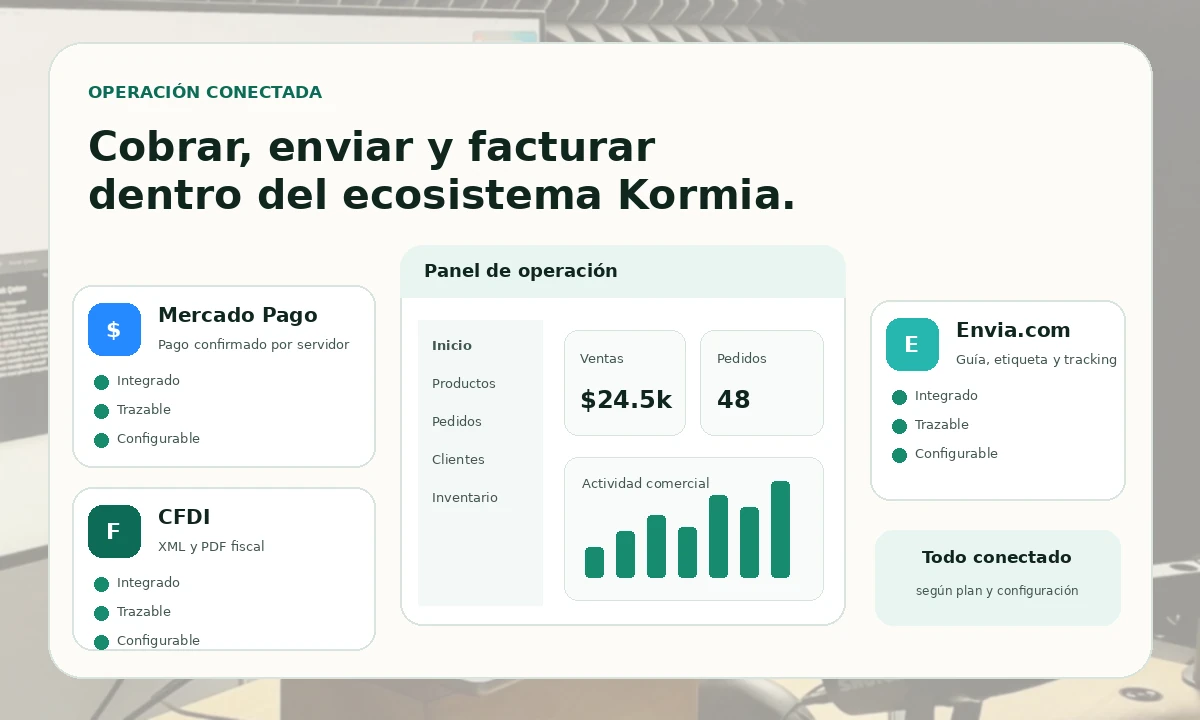This screenshot has width=1200, height=720.
Task: Click Configurable under Envia.com
Action: (956, 454)
